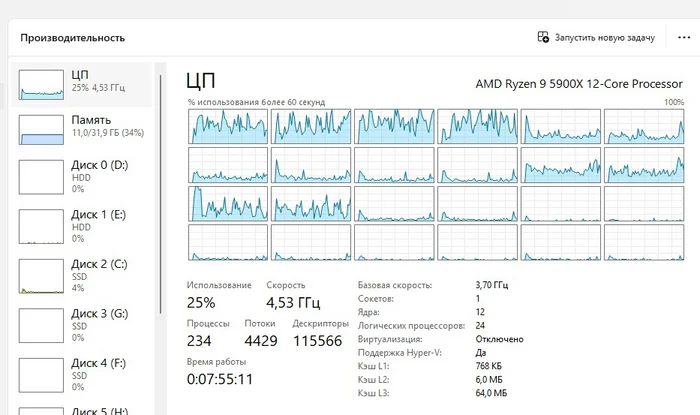Click the threads count '4429'
Viewport: 700px width, 415px height.
point(261,341)
